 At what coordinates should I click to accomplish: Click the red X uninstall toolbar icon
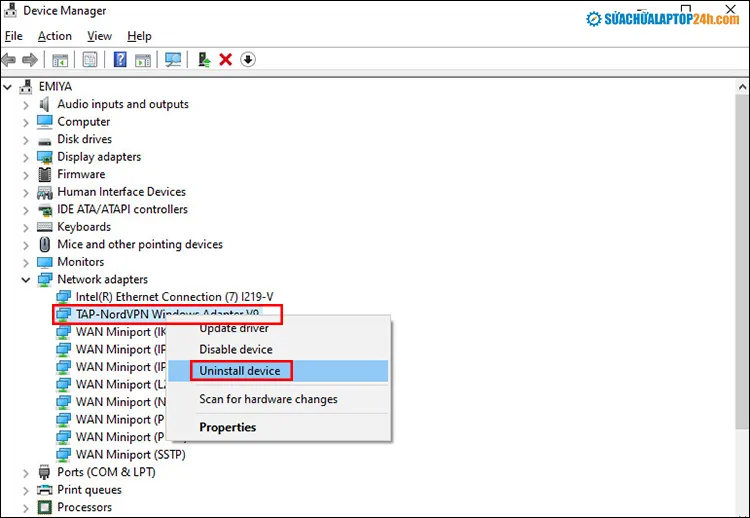point(226,60)
